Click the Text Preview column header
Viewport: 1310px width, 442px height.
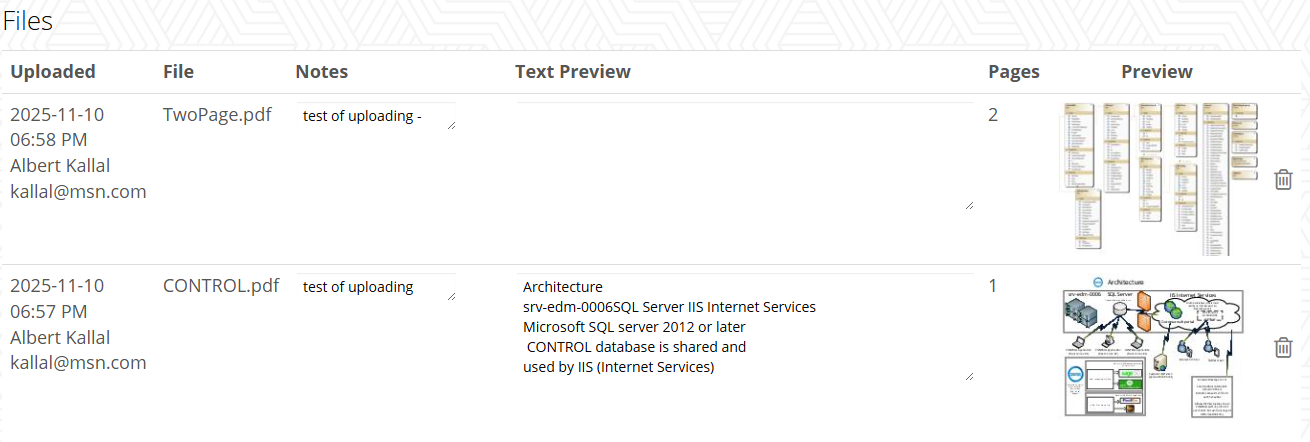(x=572, y=71)
